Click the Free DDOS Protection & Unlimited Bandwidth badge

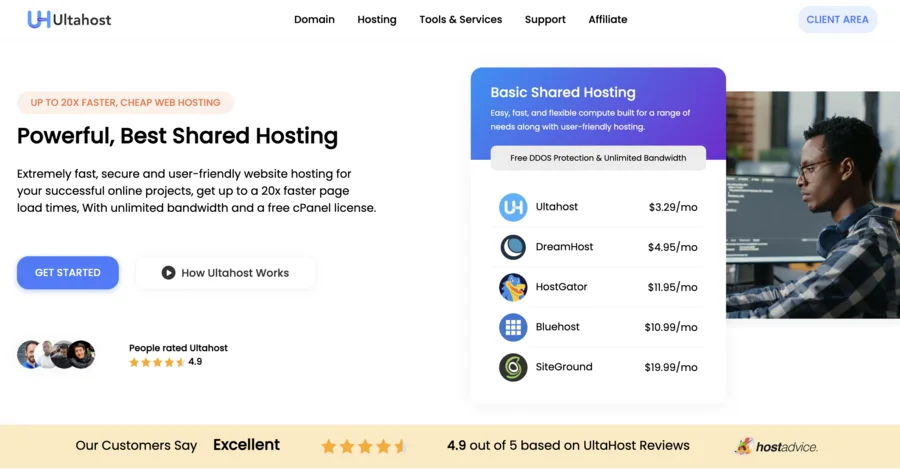(x=598, y=158)
